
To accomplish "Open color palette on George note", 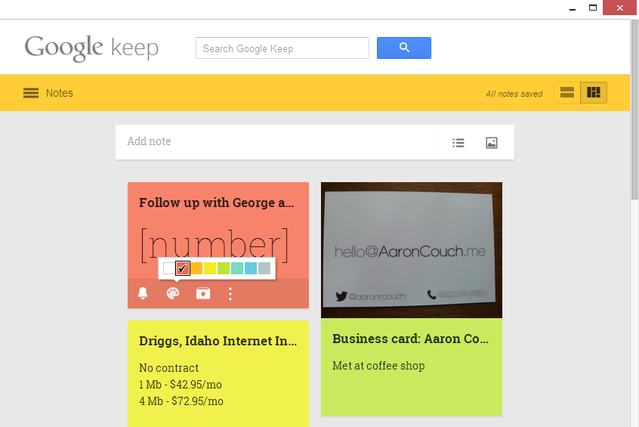I will tap(173, 293).
